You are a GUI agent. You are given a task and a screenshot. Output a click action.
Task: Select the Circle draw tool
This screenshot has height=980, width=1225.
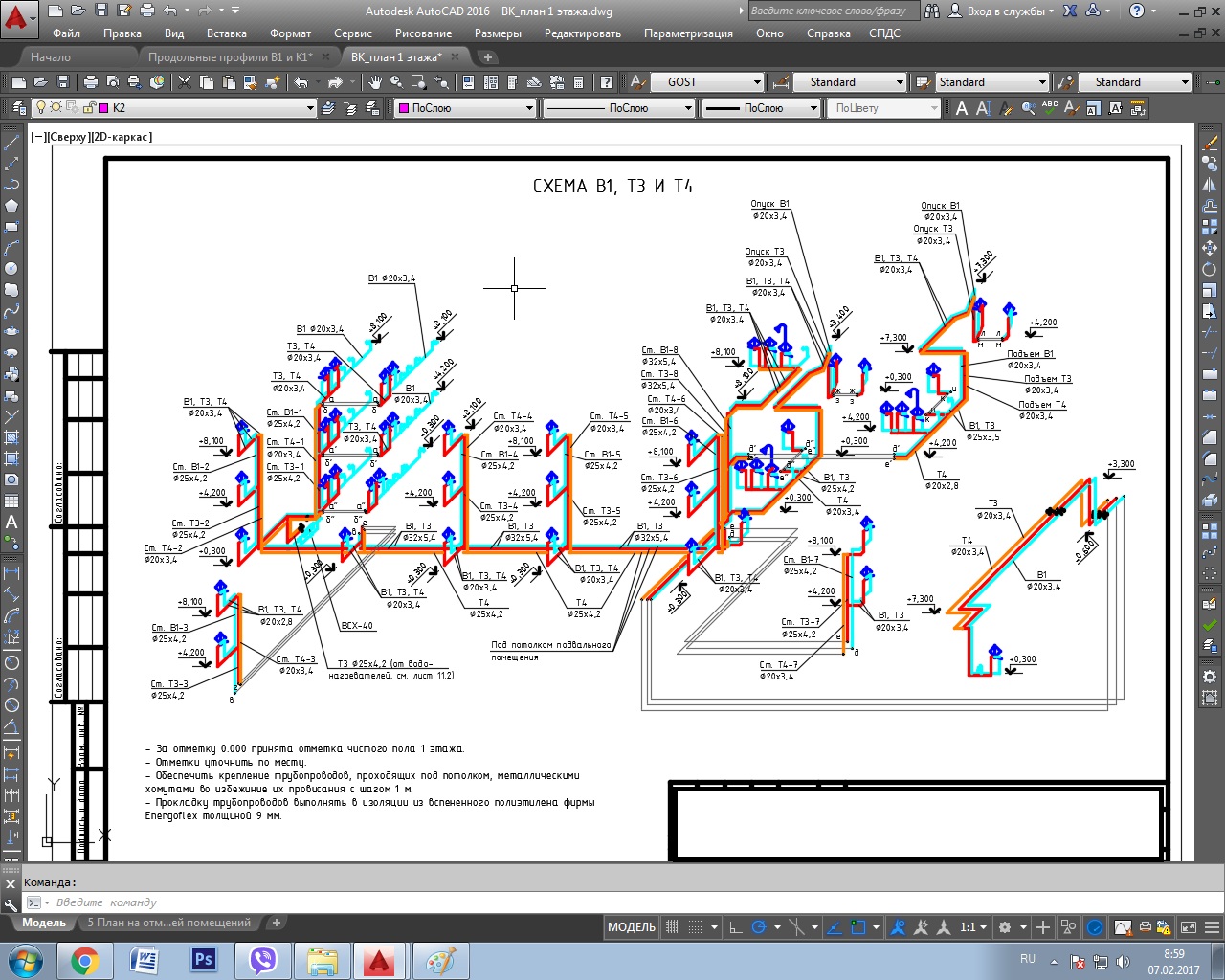click(11, 269)
